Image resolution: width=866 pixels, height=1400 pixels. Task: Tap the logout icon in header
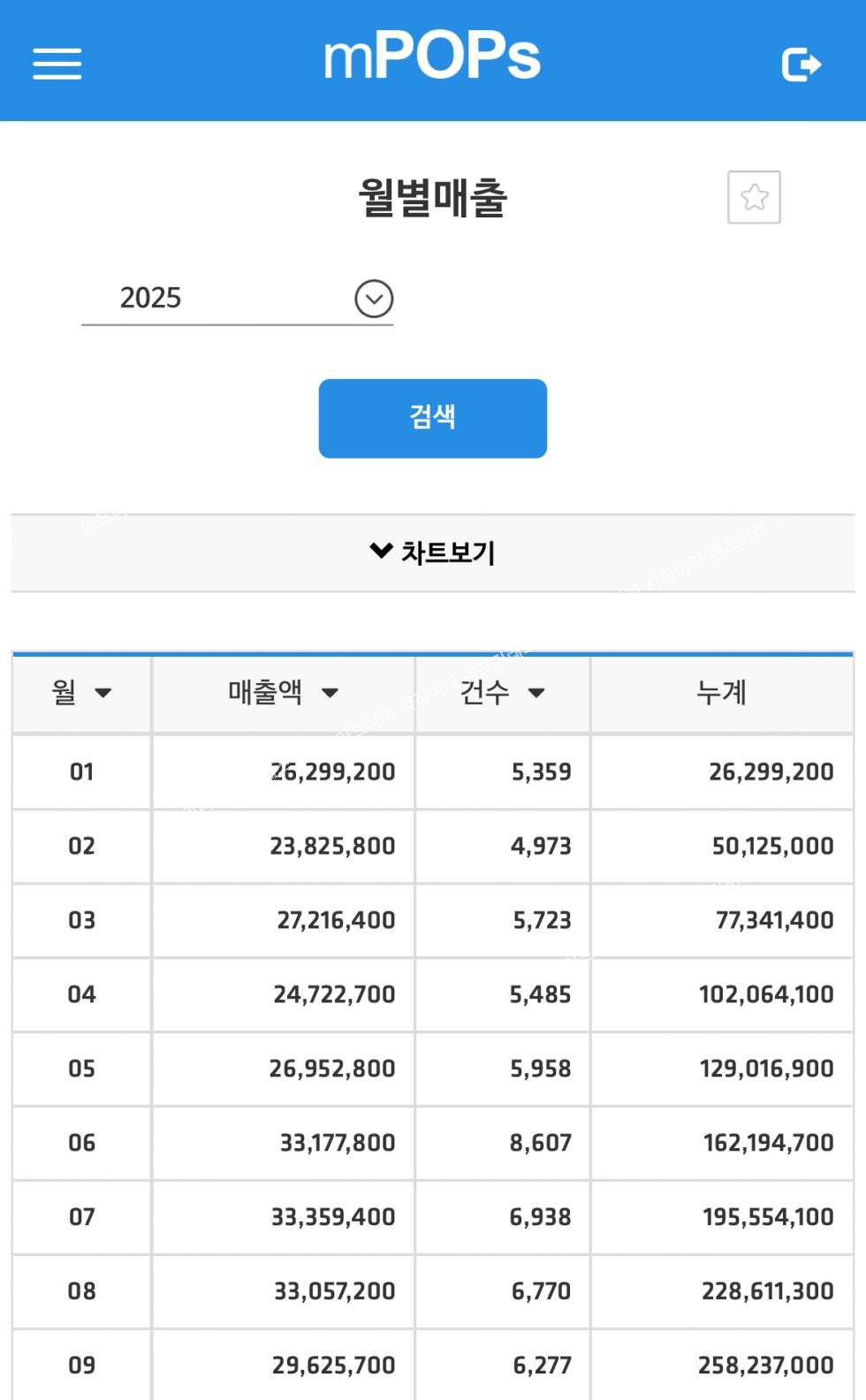(x=801, y=65)
